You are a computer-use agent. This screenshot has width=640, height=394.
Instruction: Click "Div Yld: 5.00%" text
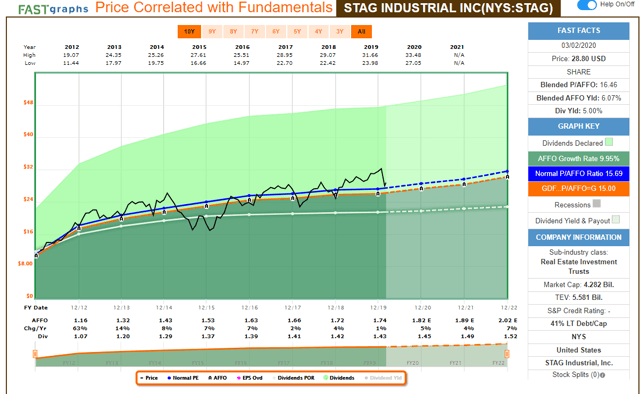pos(578,111)
